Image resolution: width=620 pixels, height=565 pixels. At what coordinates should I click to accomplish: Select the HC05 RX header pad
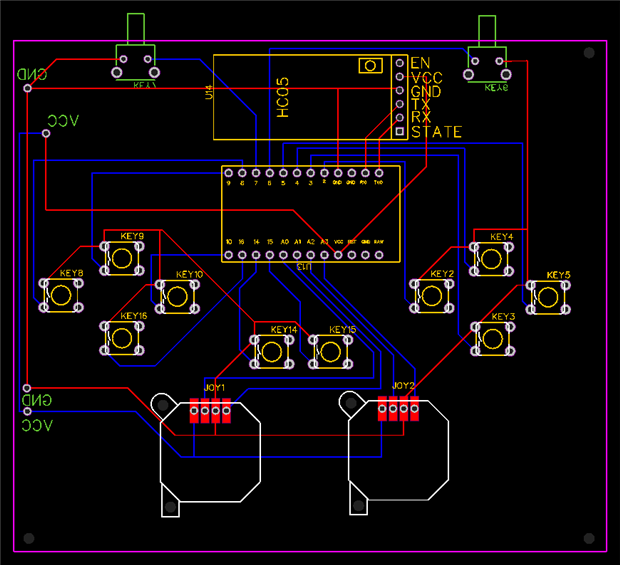click(400, 117)
